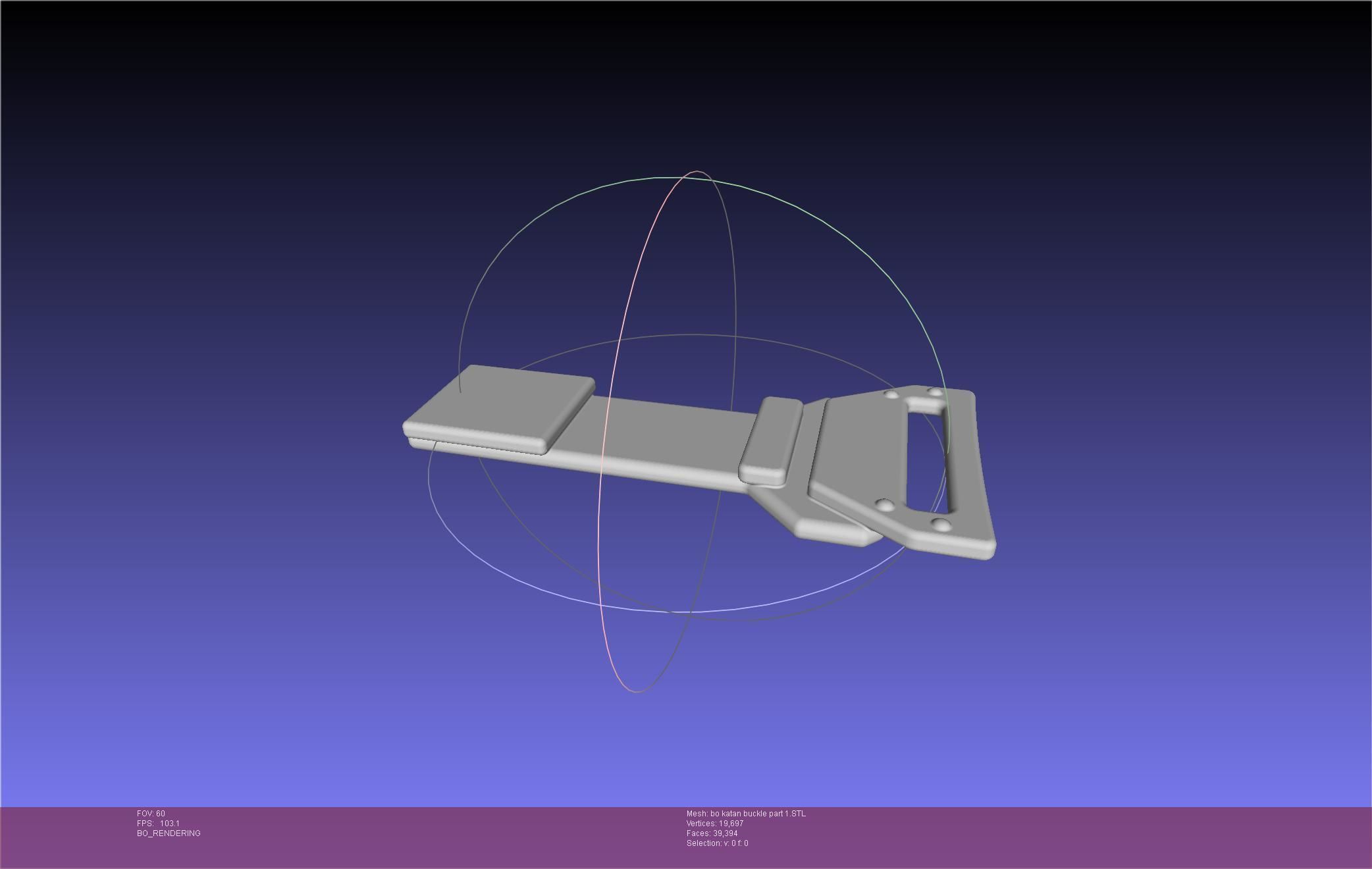Click the 'Faces: 39,394' info line
The height and width of the screenshot is (869, 1372).
(x=712, y=833)
